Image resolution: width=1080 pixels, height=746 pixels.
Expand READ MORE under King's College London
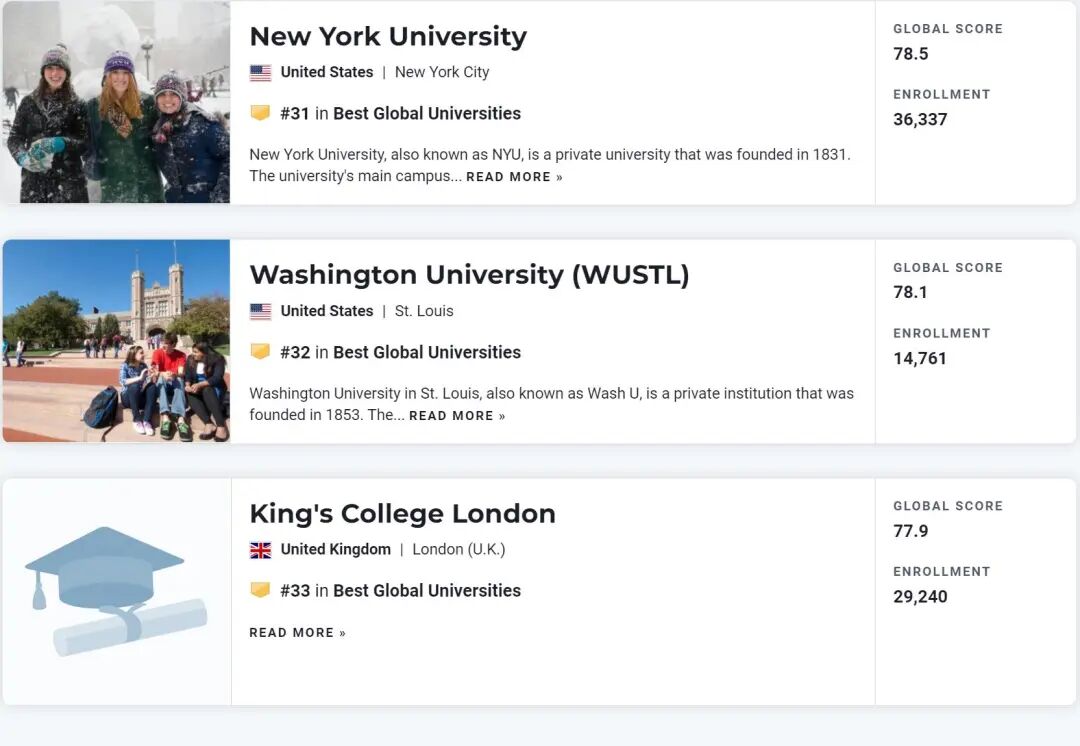click(297, 633)
